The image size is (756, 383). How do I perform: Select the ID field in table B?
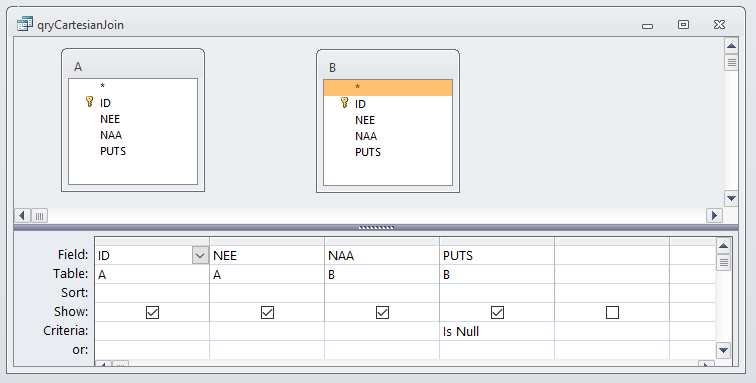point(388,104)
